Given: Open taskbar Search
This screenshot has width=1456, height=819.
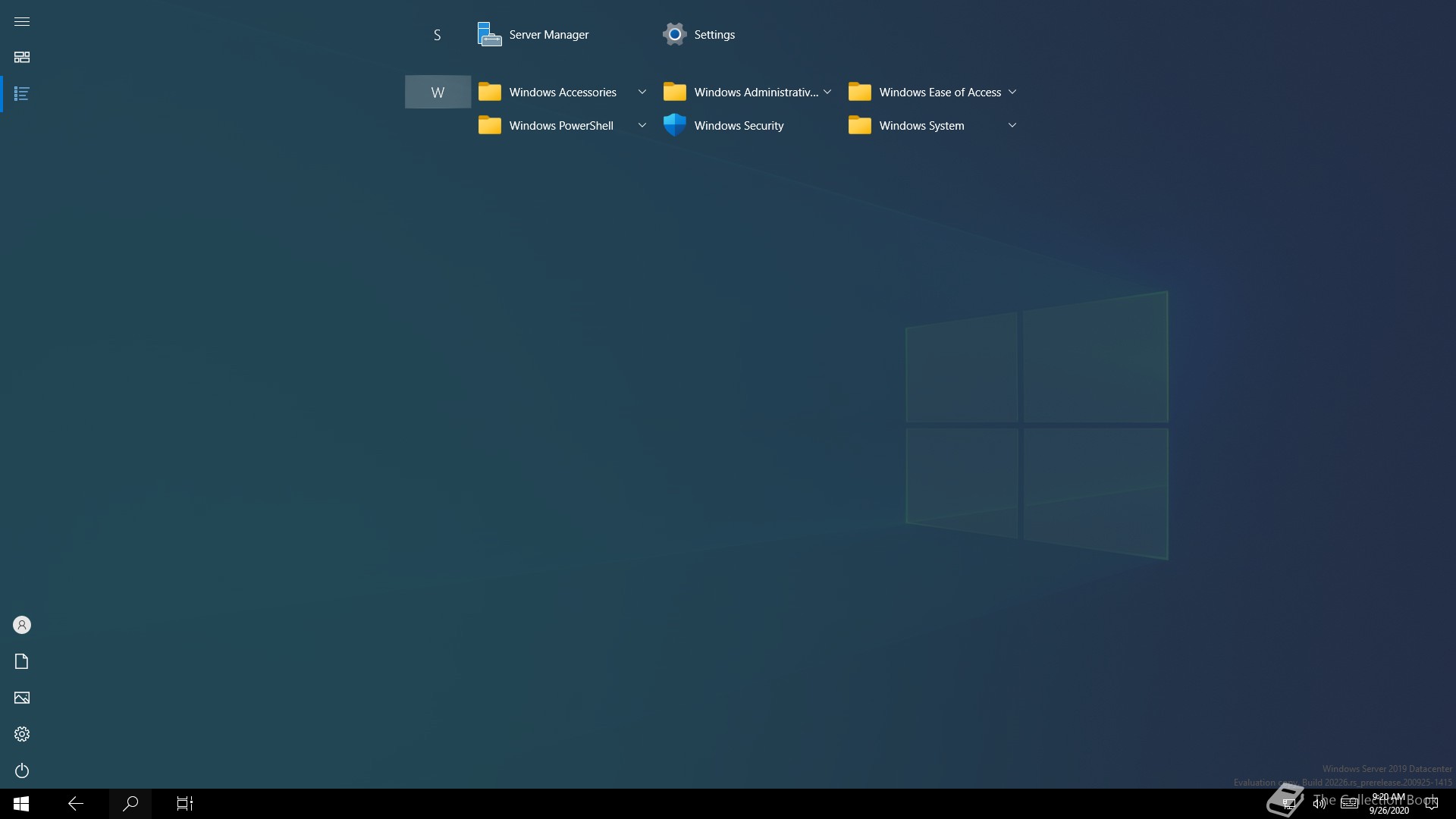Looking at the screenshot, I should click(130, 804).
